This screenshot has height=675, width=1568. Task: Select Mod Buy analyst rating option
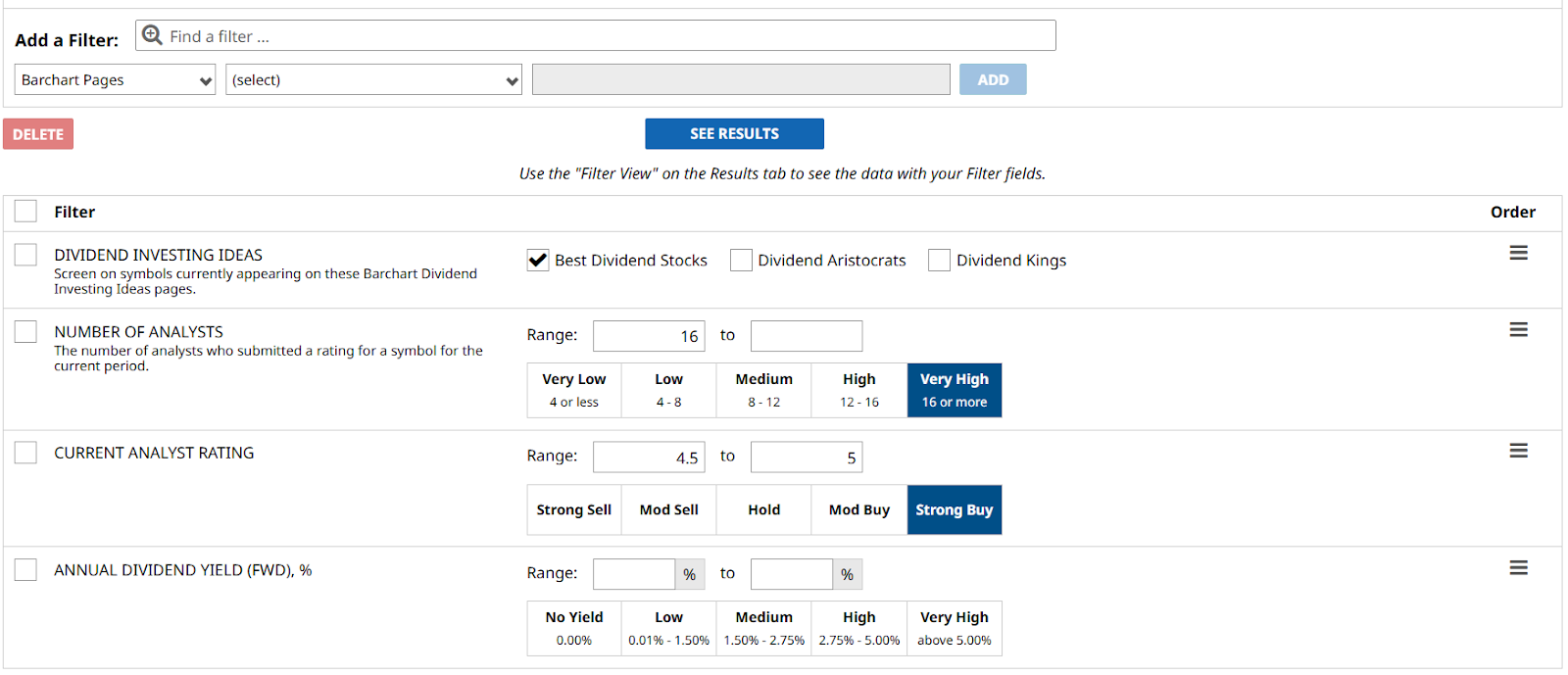[858, 509]
